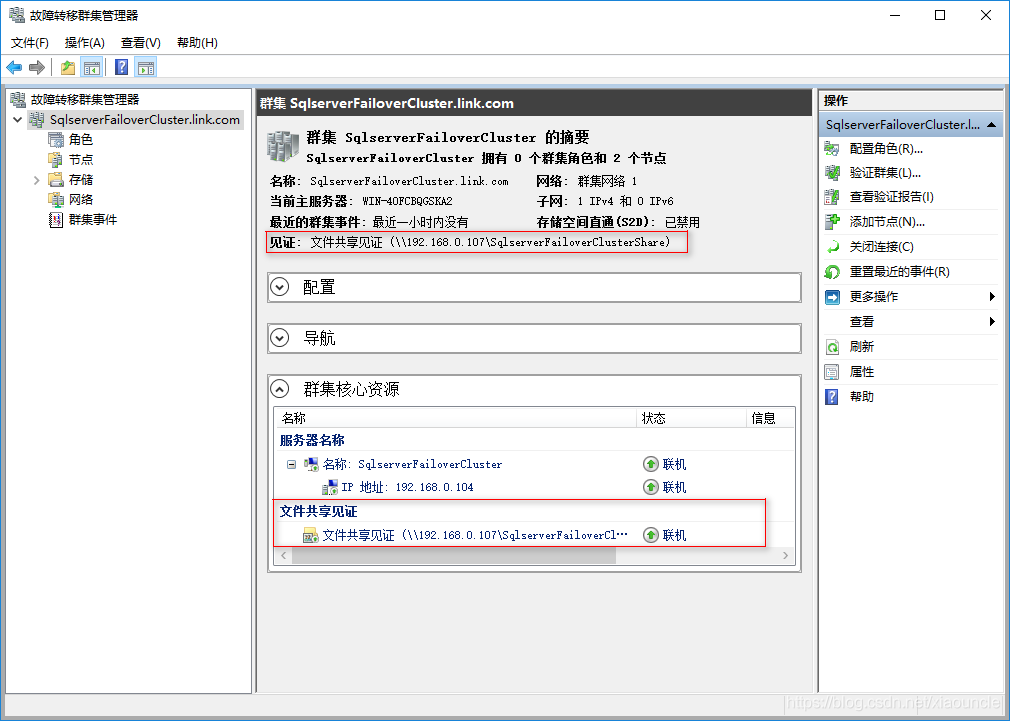1010x721 pixels.
Task: Expand the 导航 section chevron
Action: [281, 339]
